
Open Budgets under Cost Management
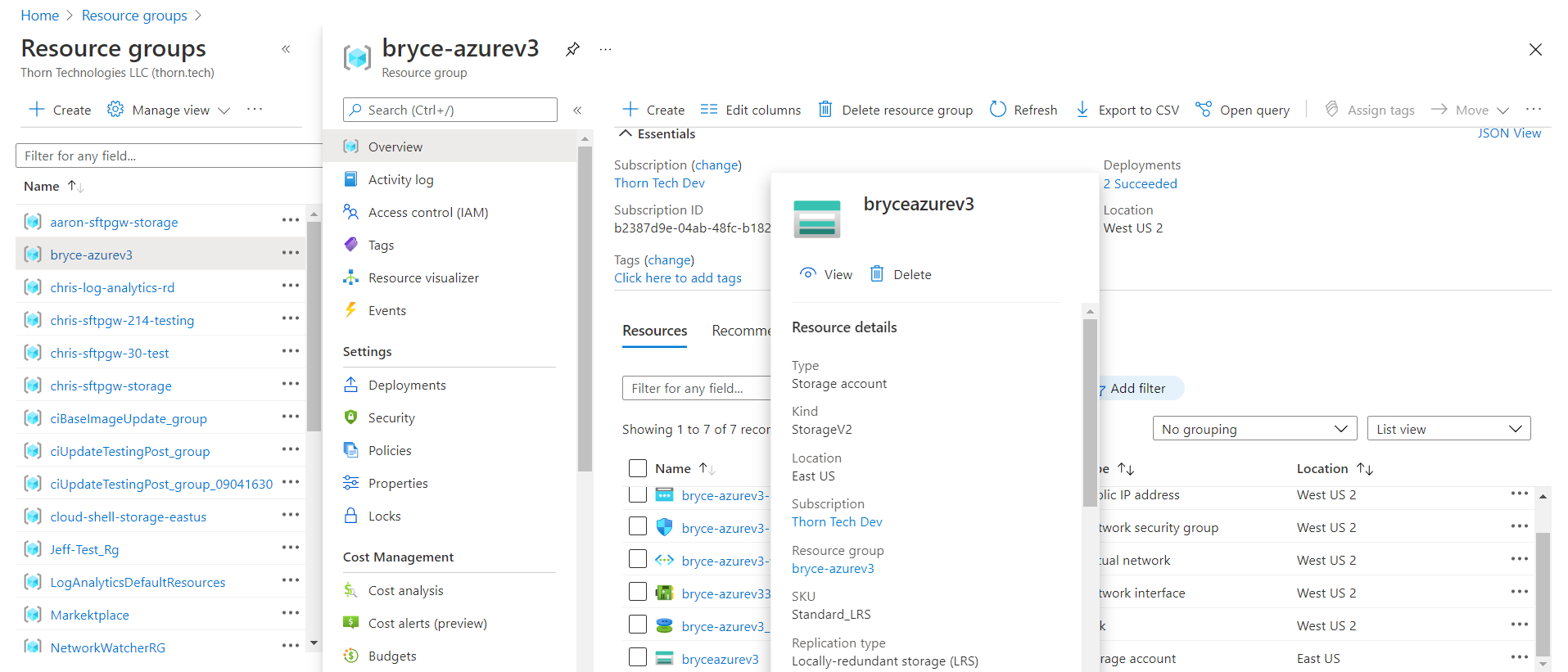pyautogui.click(x=392, y=656)
